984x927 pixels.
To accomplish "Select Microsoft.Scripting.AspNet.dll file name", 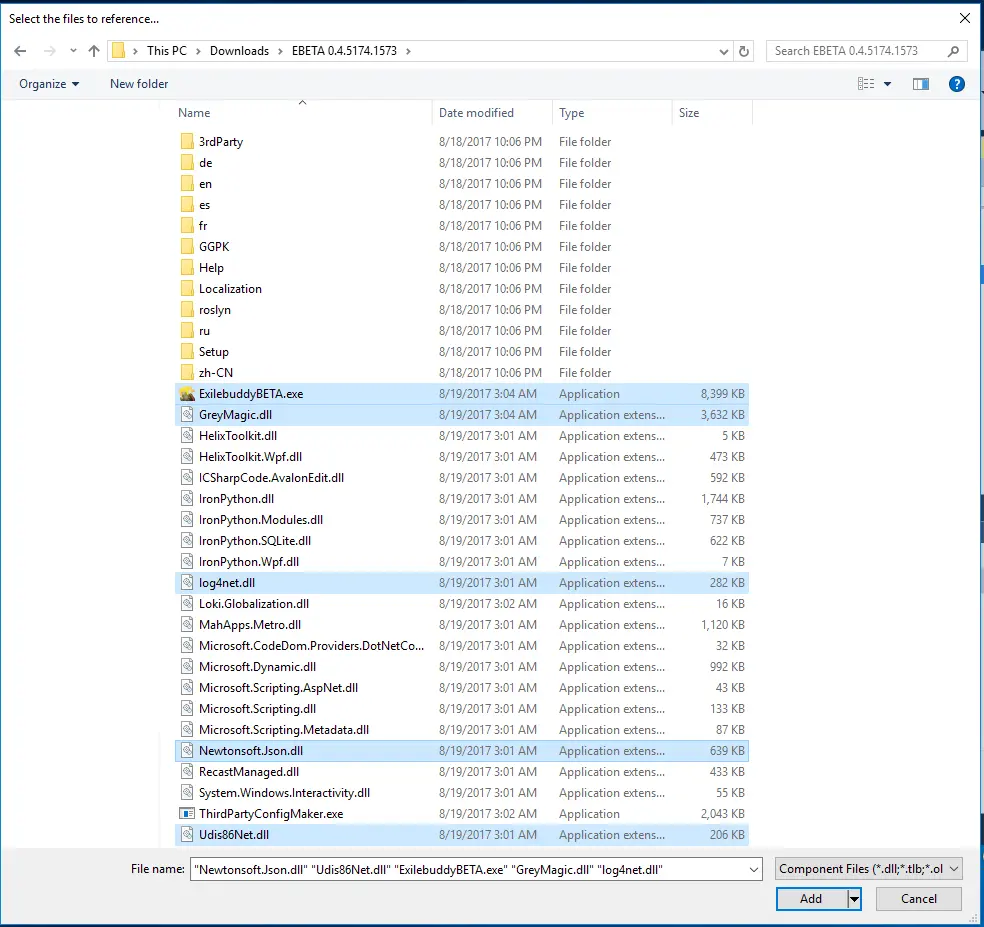I will [279, 688].
